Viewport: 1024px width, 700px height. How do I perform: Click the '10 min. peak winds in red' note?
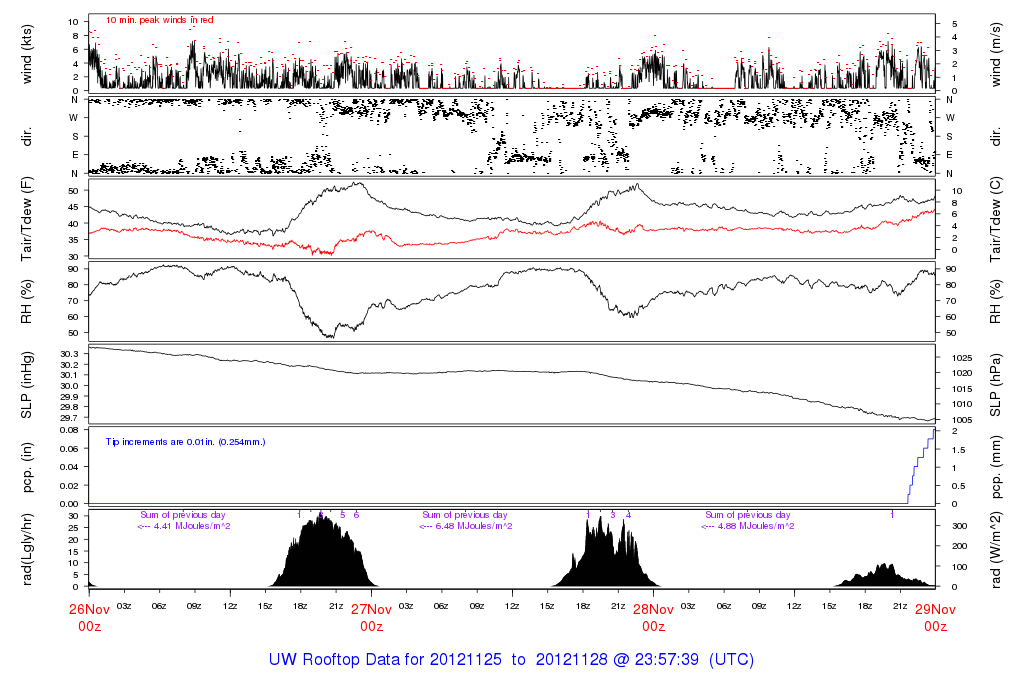coord(159,20)
